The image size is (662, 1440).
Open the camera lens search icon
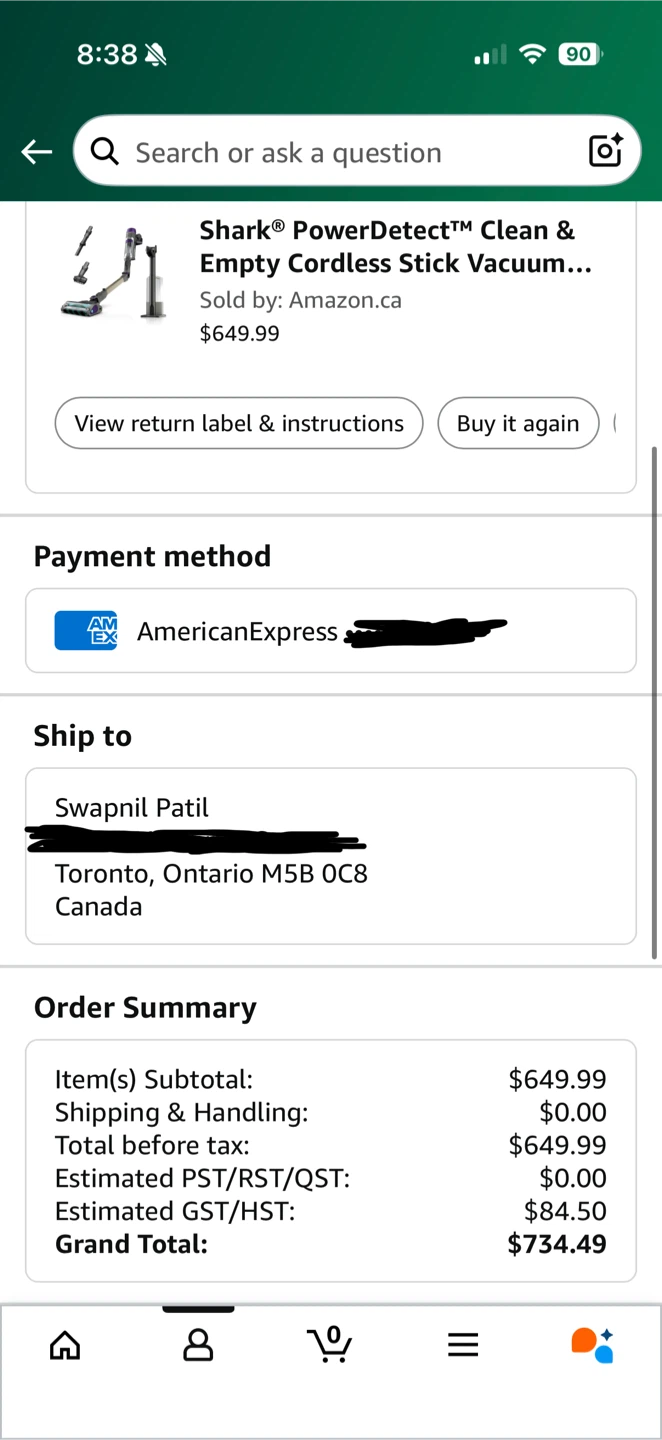click(605, 151)
